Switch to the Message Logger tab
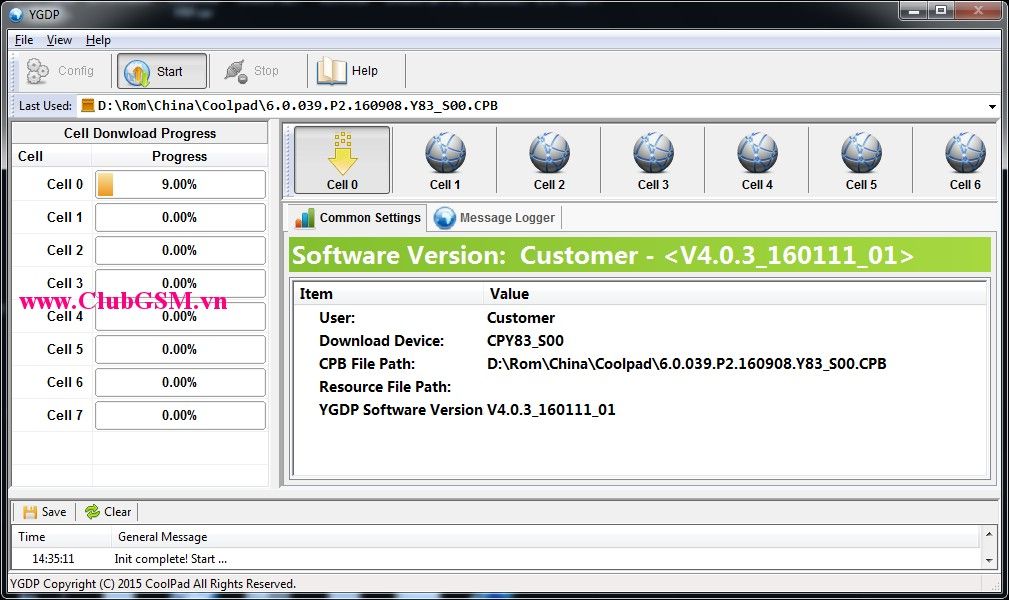This screenshot has height=600, width=1009. (496, 218)
